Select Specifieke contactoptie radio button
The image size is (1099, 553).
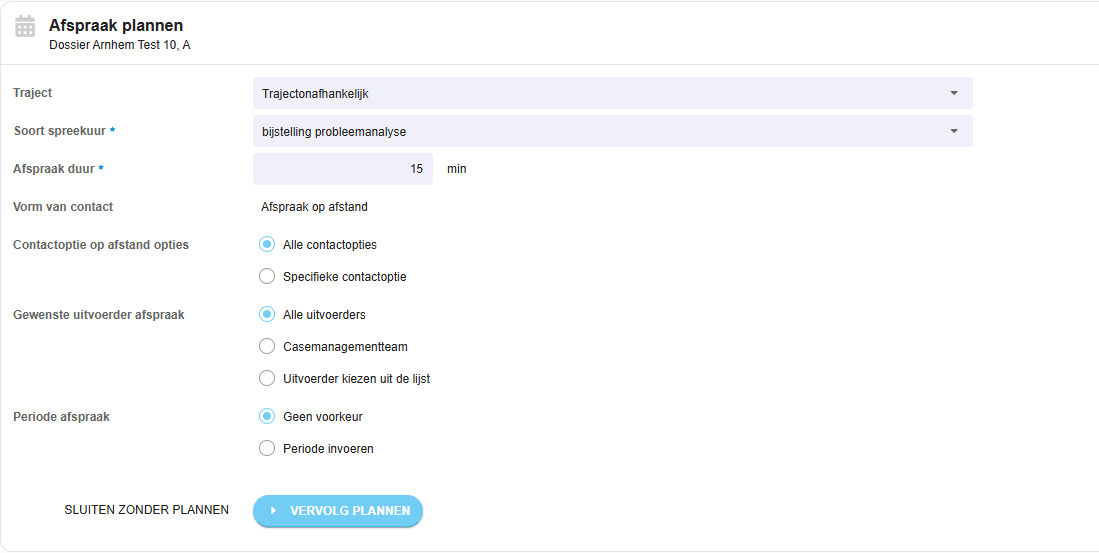pos(267,277)
